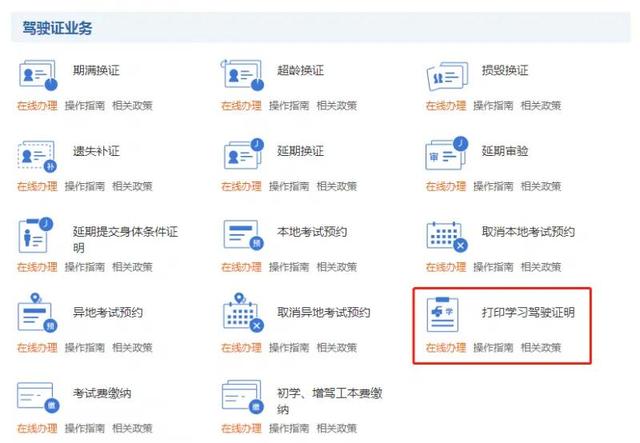Viewport: 640px width, 443px height.
Task: Open 操作指南 for 打印学习驾驶证明
Action: (x=493, y=348)
